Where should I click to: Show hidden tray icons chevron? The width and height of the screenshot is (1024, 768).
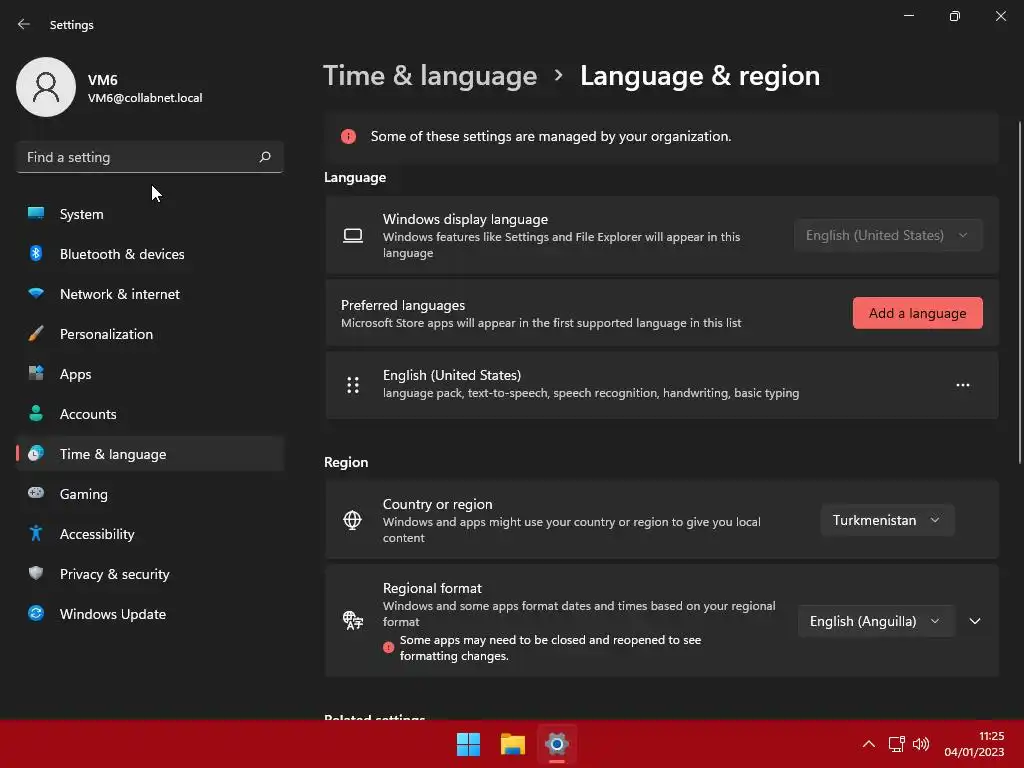click(869, 744)
